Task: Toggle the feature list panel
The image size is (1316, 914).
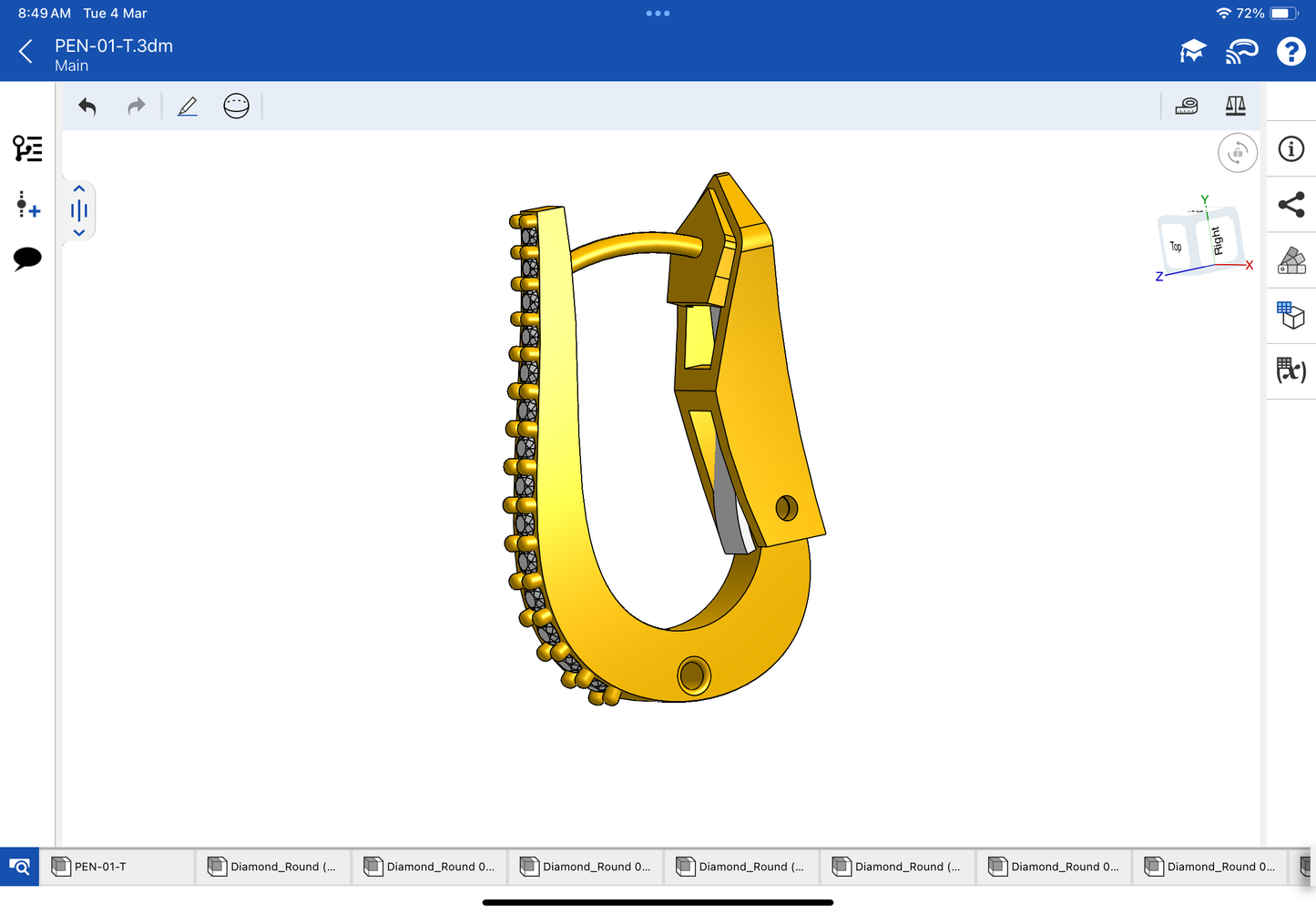Action: (x=27, y=148)
